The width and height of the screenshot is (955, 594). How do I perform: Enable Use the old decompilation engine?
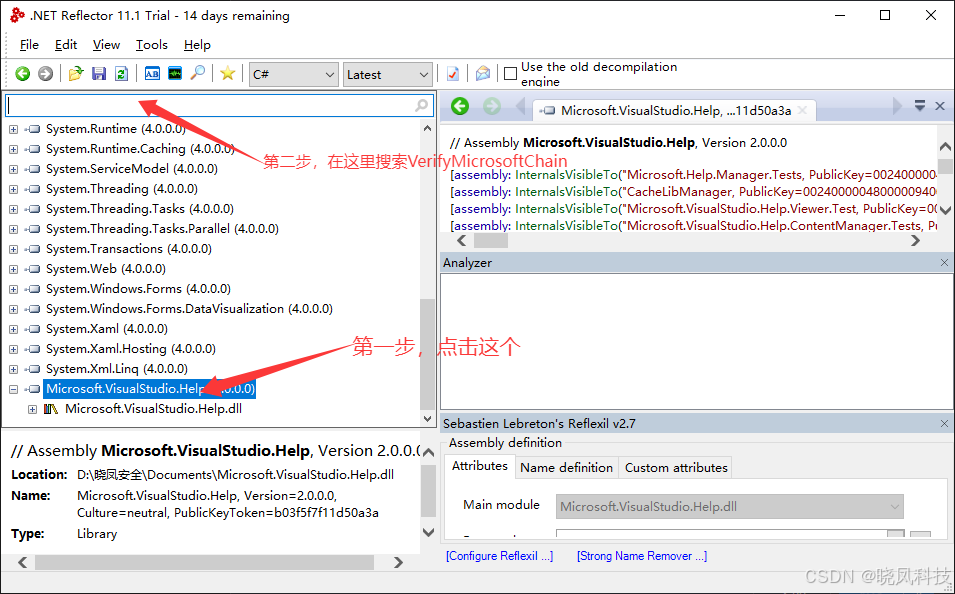pyautogui.click(x=511, y=74)
